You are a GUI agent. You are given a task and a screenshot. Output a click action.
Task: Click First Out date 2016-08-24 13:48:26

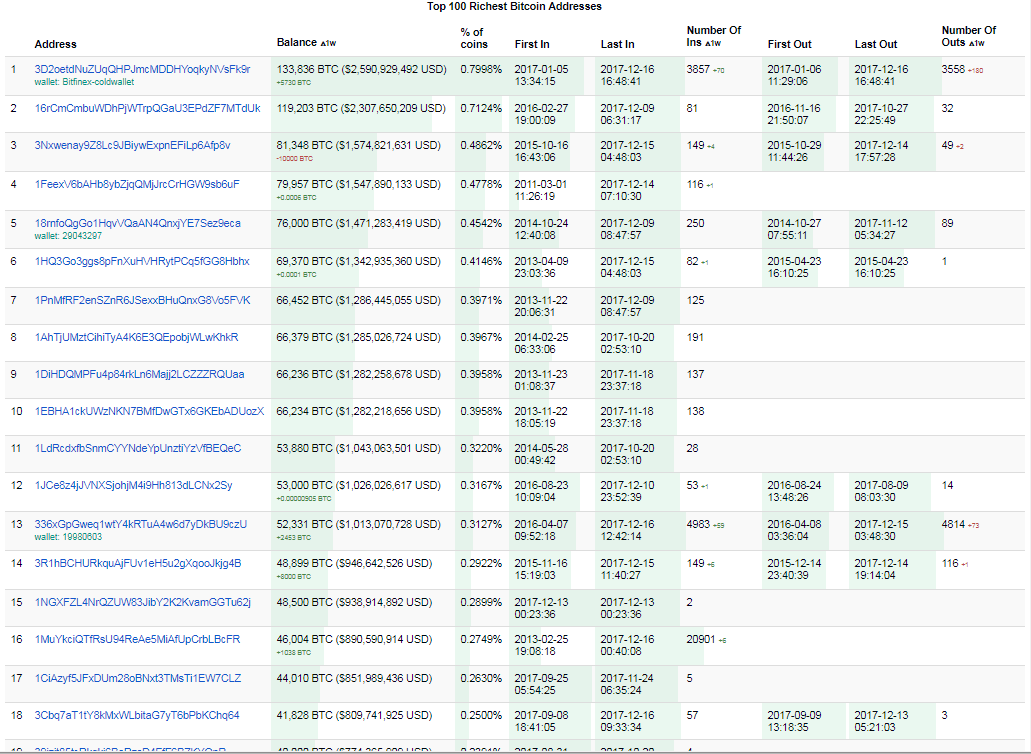coord(794,491)
